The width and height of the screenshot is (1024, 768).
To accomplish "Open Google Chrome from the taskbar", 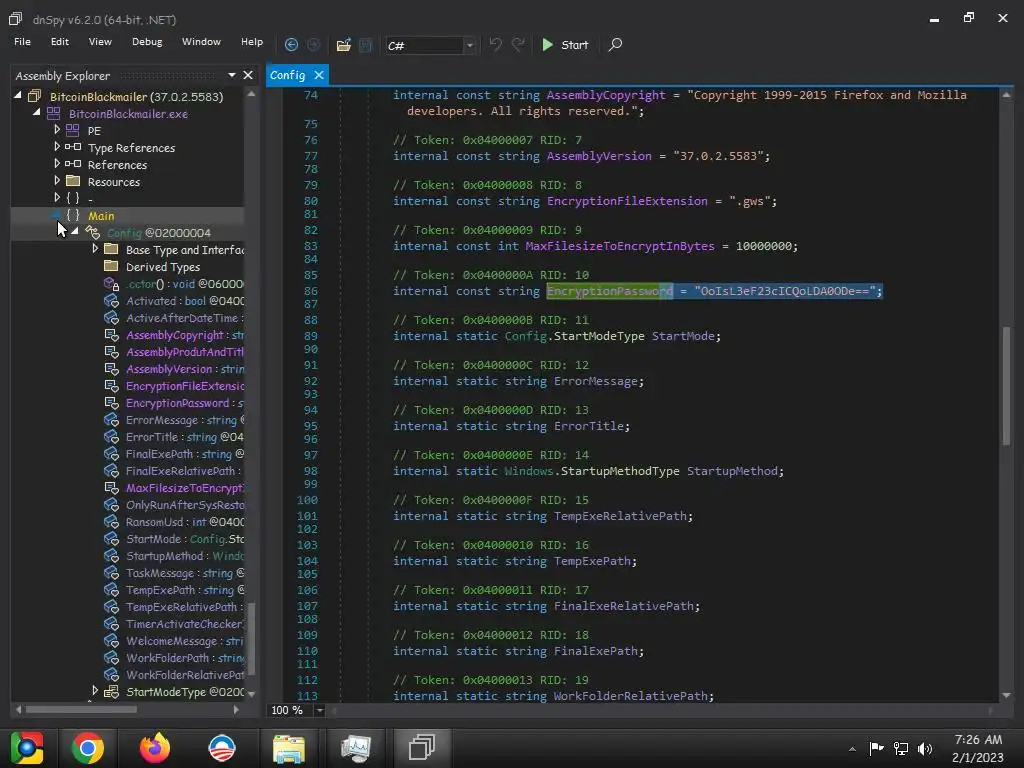I will 88,748.
